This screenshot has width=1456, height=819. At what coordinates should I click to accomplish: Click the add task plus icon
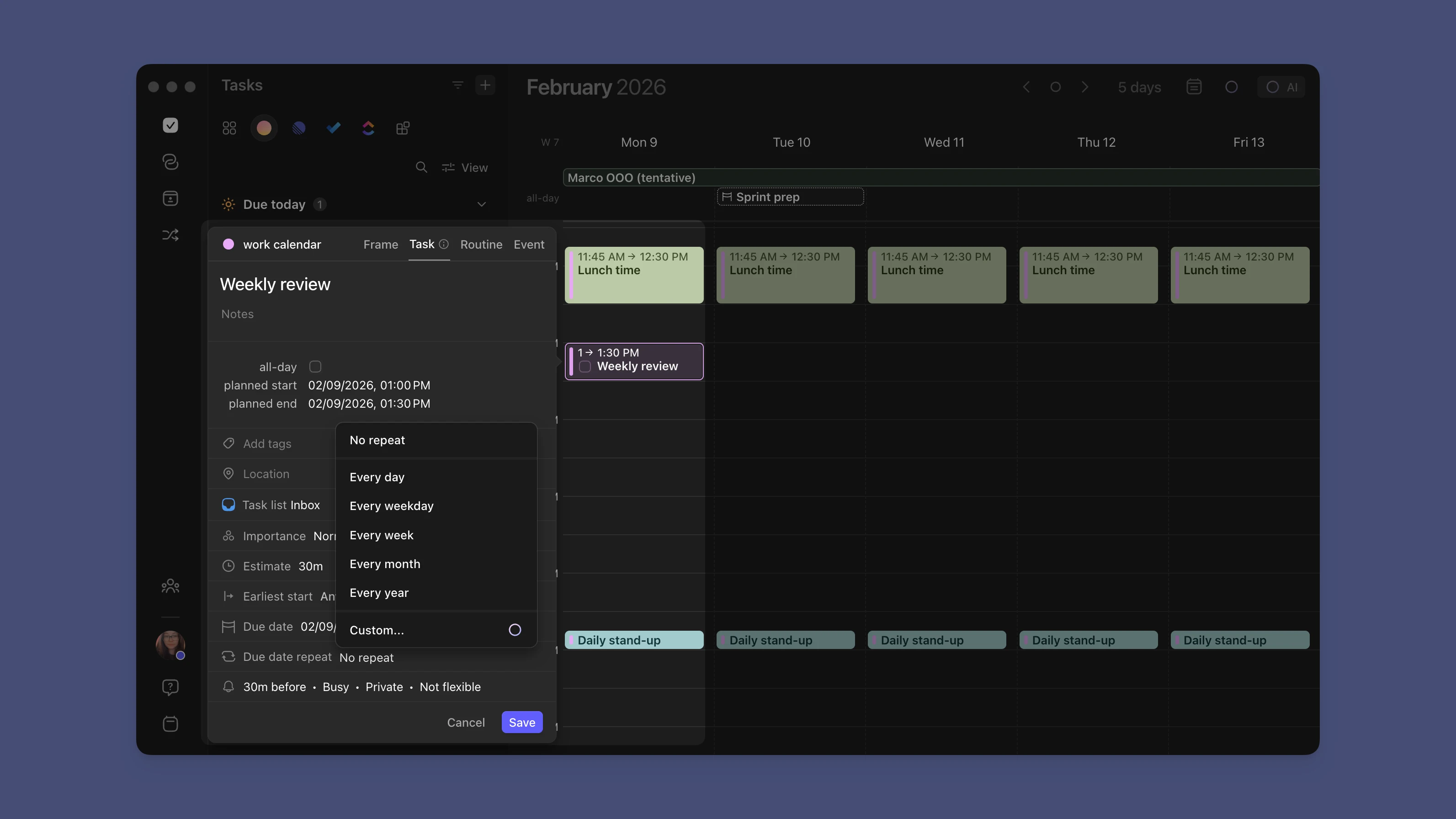click(485, 85)
